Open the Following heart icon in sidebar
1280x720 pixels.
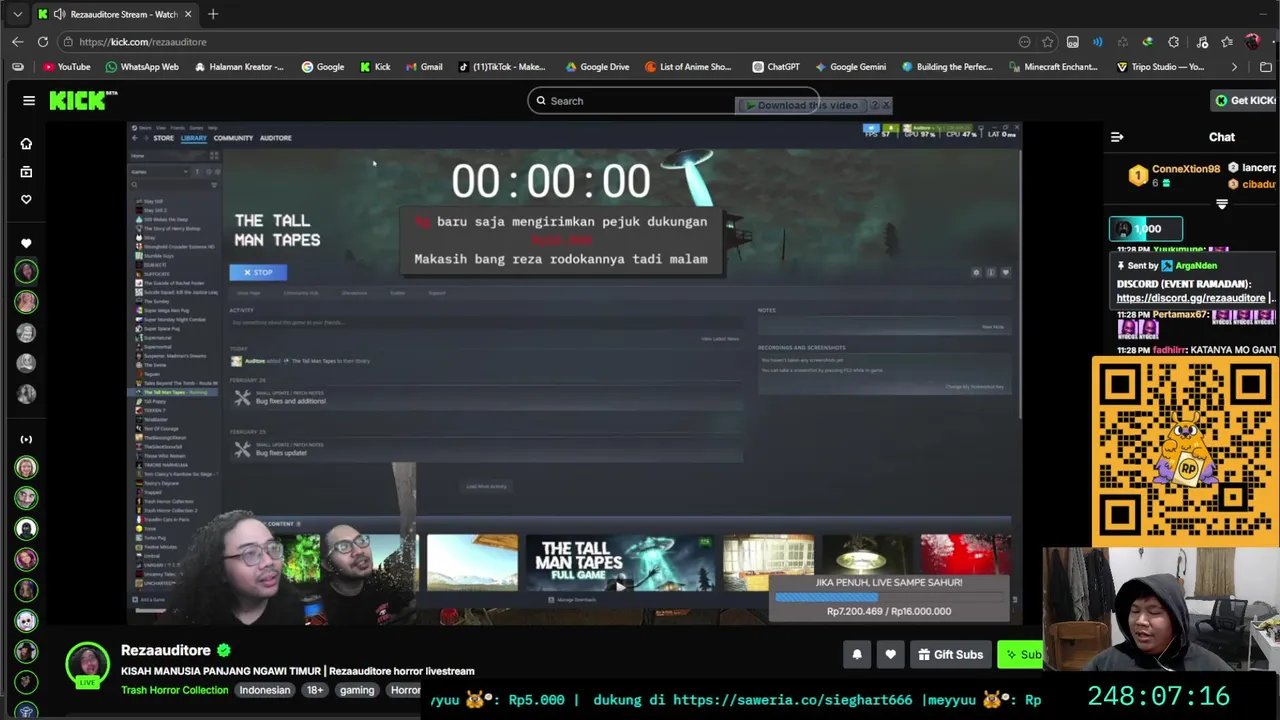(x=26, y=199)
